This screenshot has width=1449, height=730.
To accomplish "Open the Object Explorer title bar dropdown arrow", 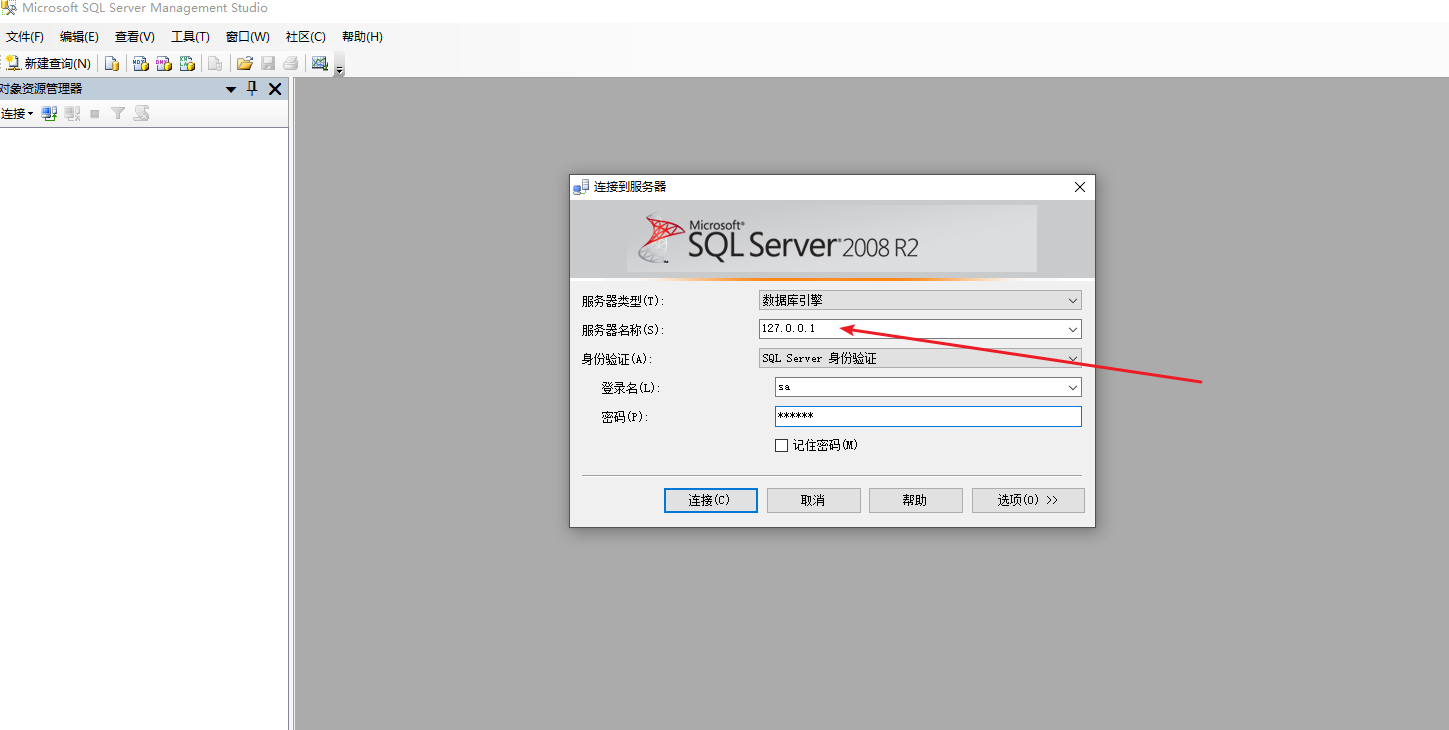I will pyautogui.click(x=230, y=89).
